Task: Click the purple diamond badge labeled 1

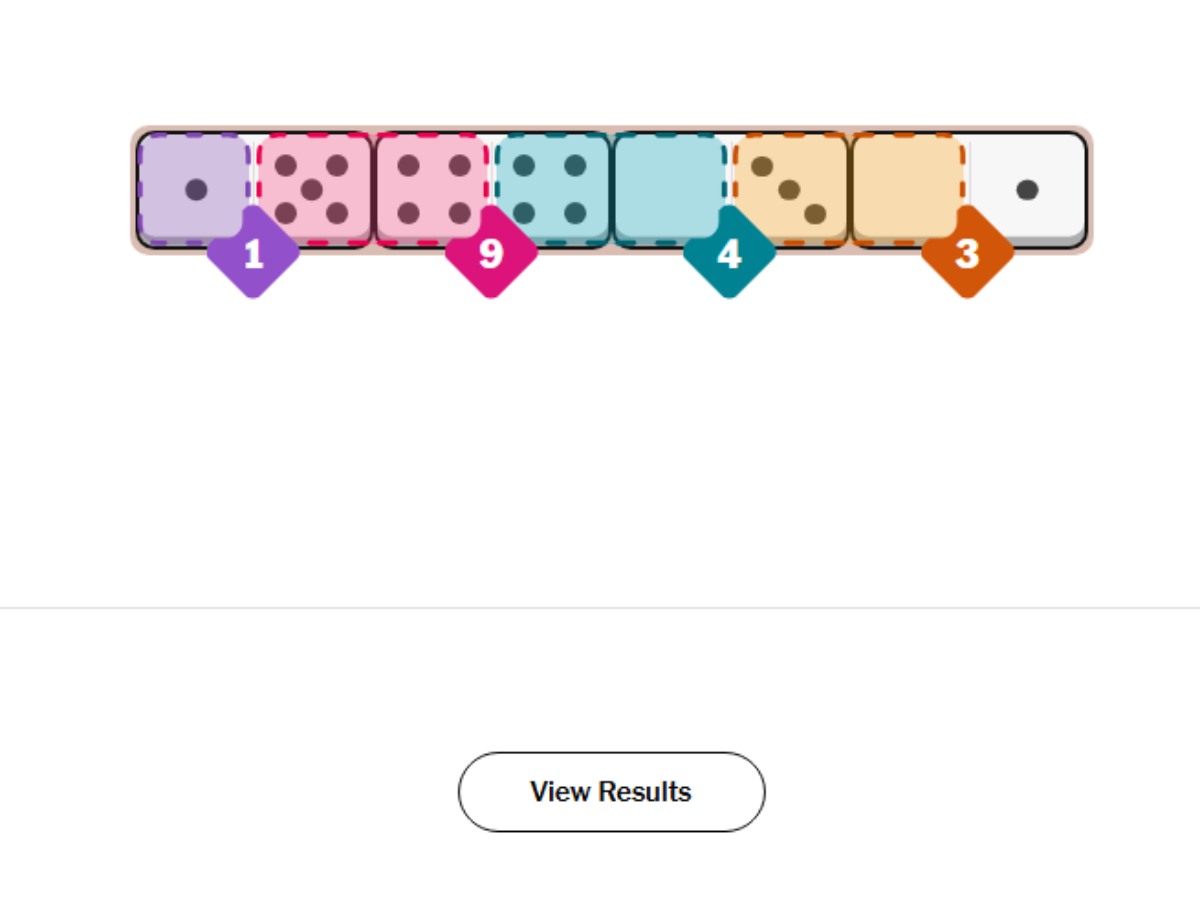Action: (x=254, y=254)
